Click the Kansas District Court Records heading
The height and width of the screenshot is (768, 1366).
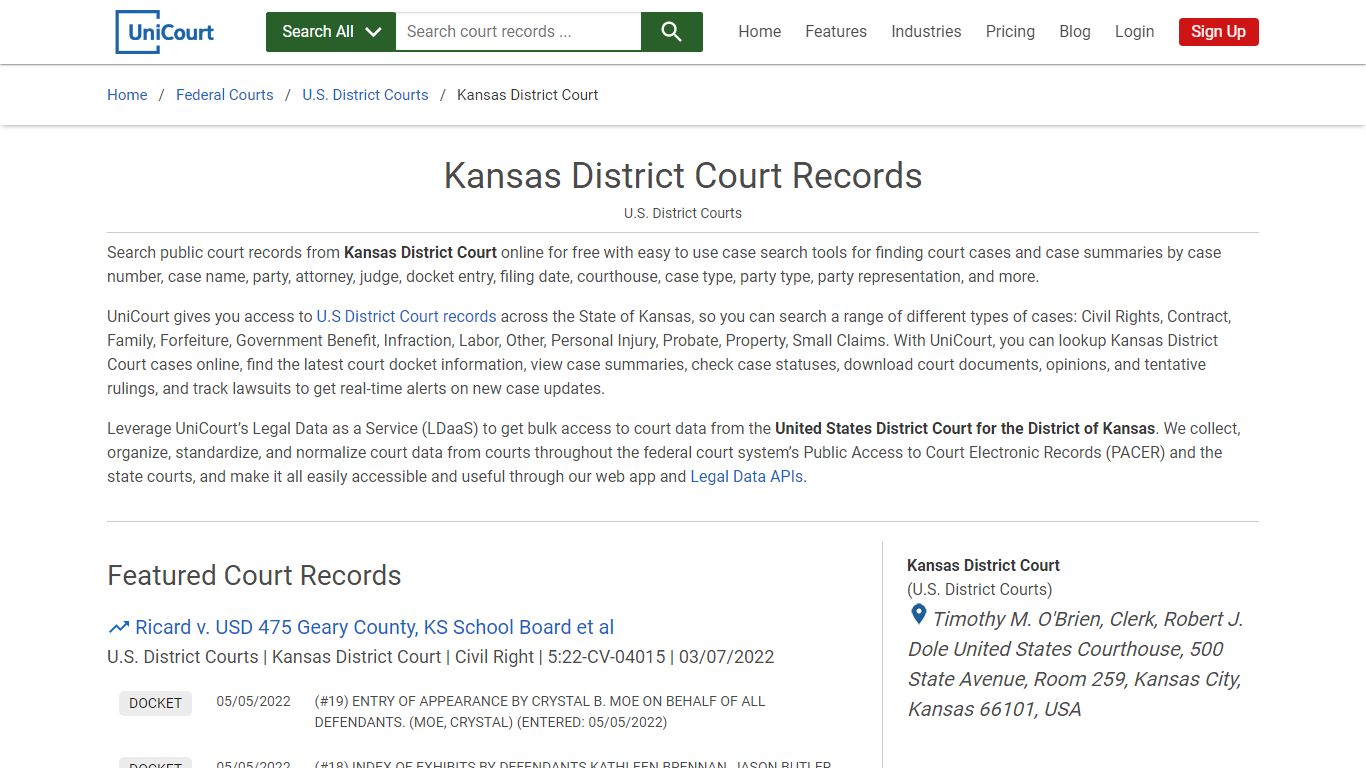683,176
